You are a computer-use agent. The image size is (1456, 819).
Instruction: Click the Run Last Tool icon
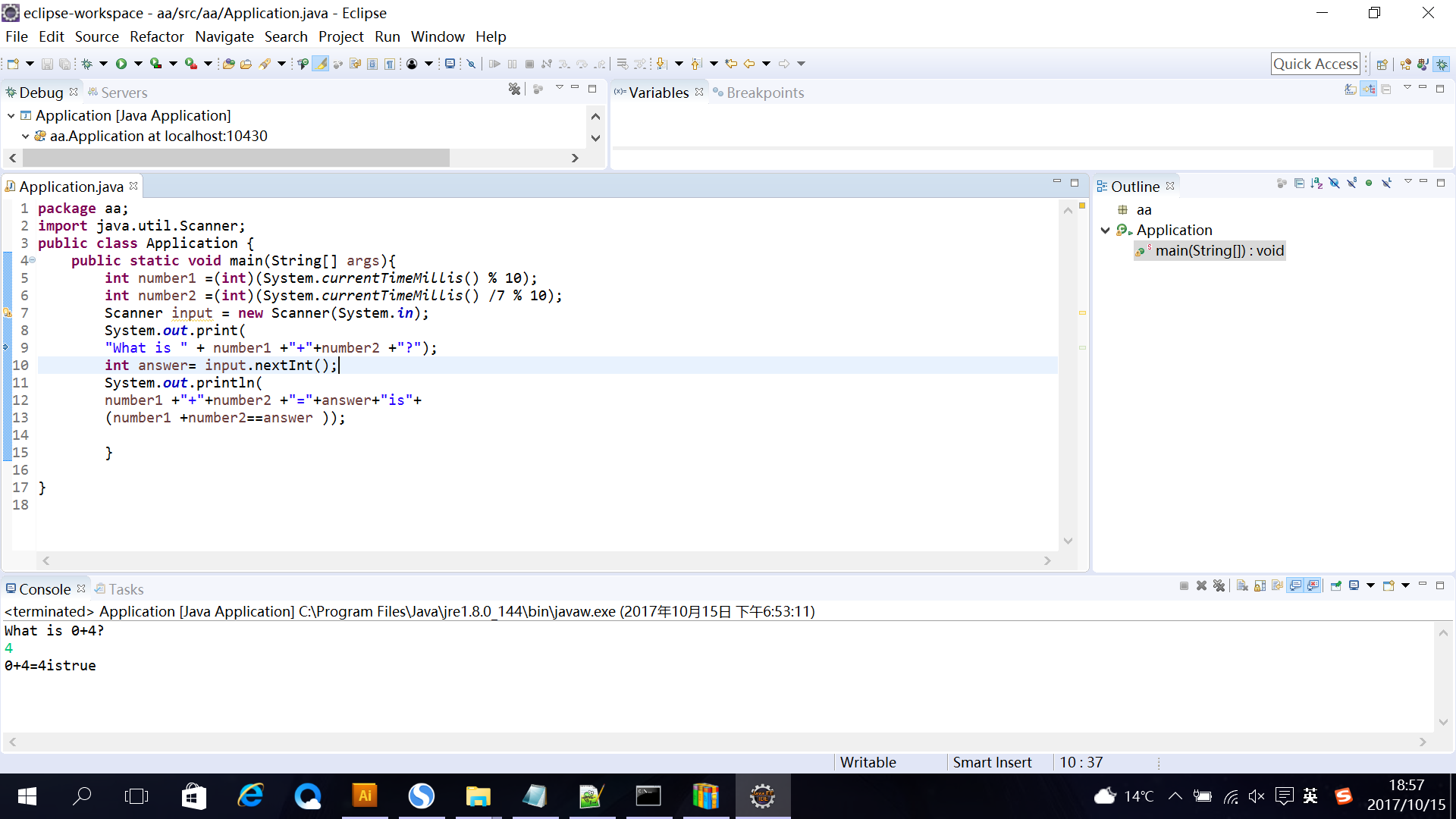191,64
